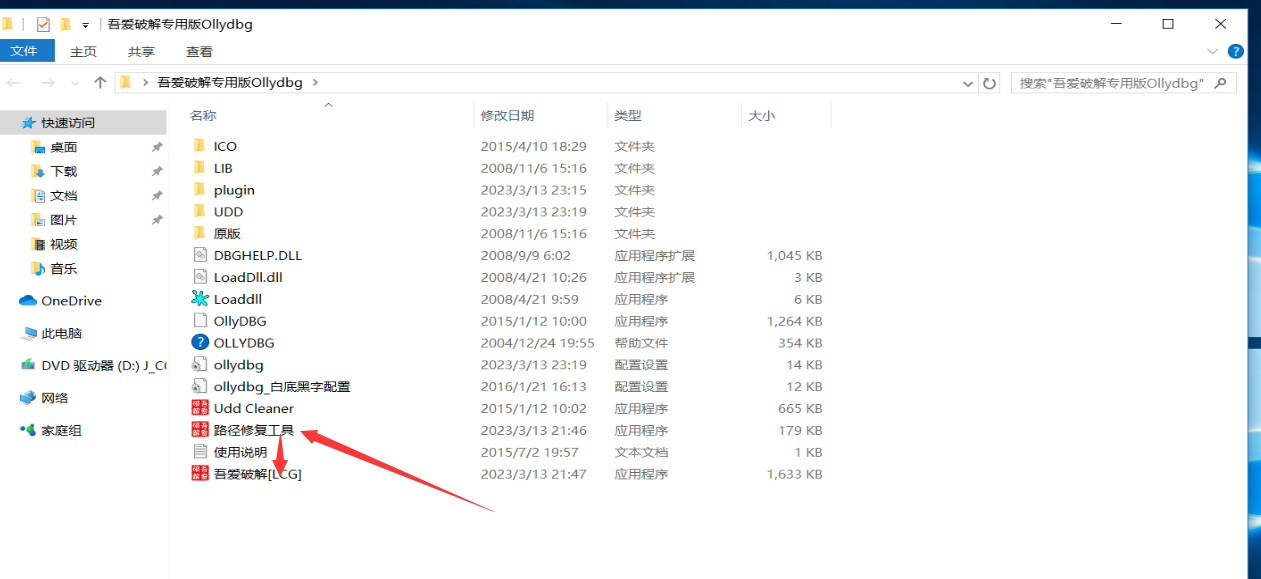Click the OllyDBG application icon
This screenshot has height=579, width=1261.
click(x=199, y=321)
